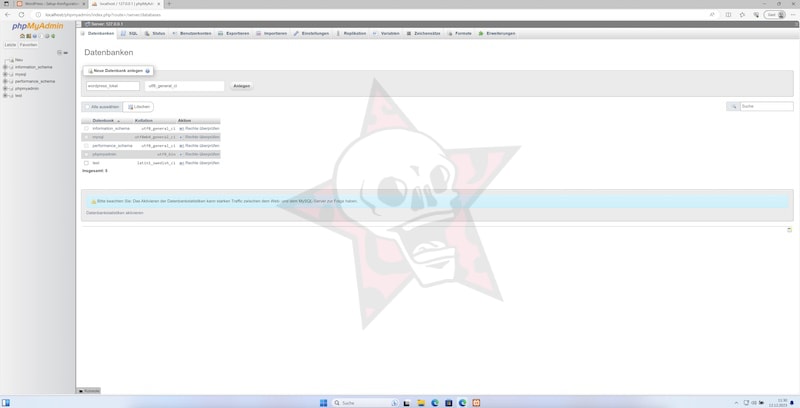The height and width of the screenshot is (408, 800).
Task: Click the Suche filter field
Action: (x=766, y=106)
